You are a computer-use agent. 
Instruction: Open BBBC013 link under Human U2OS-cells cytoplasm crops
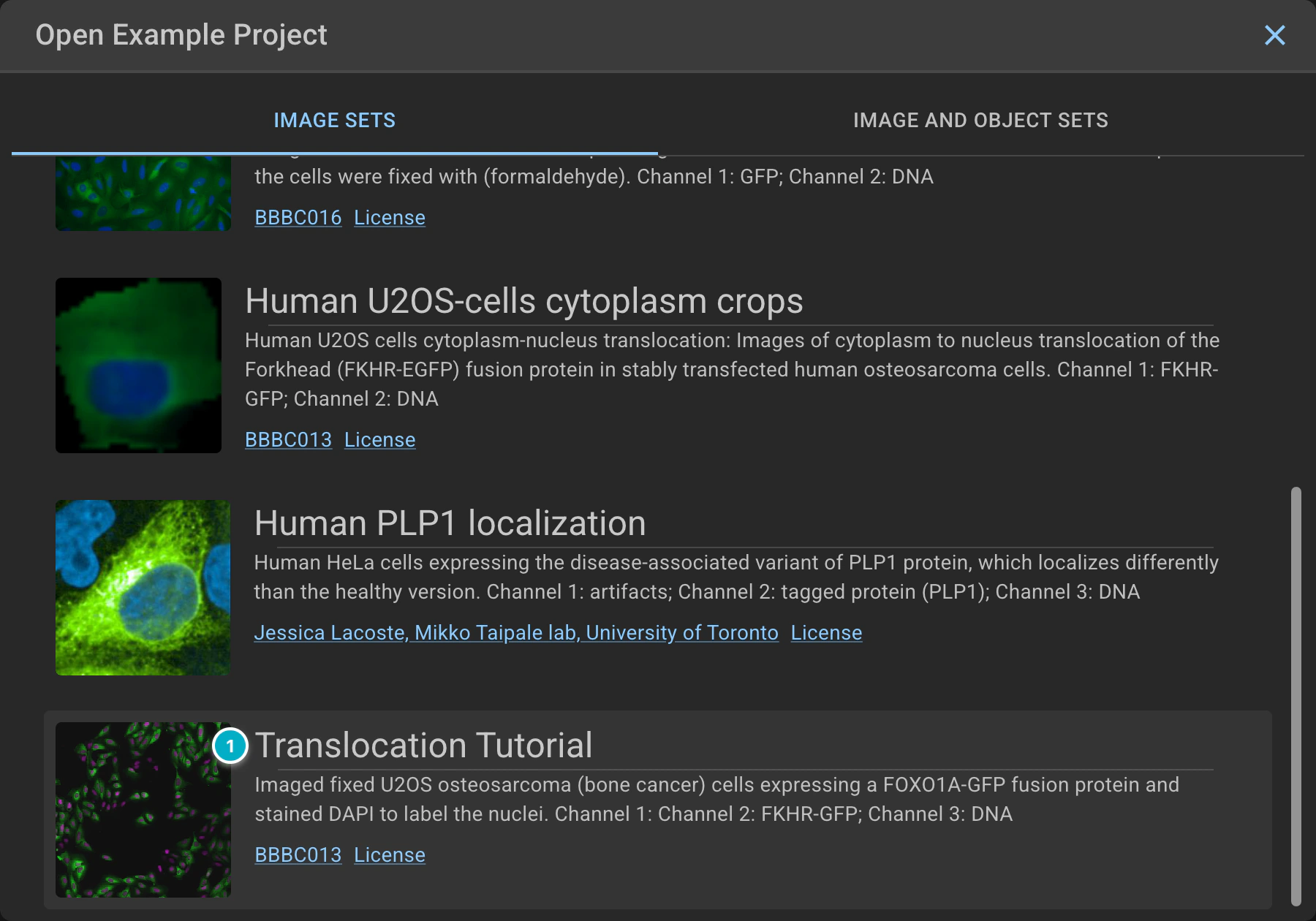288,440
